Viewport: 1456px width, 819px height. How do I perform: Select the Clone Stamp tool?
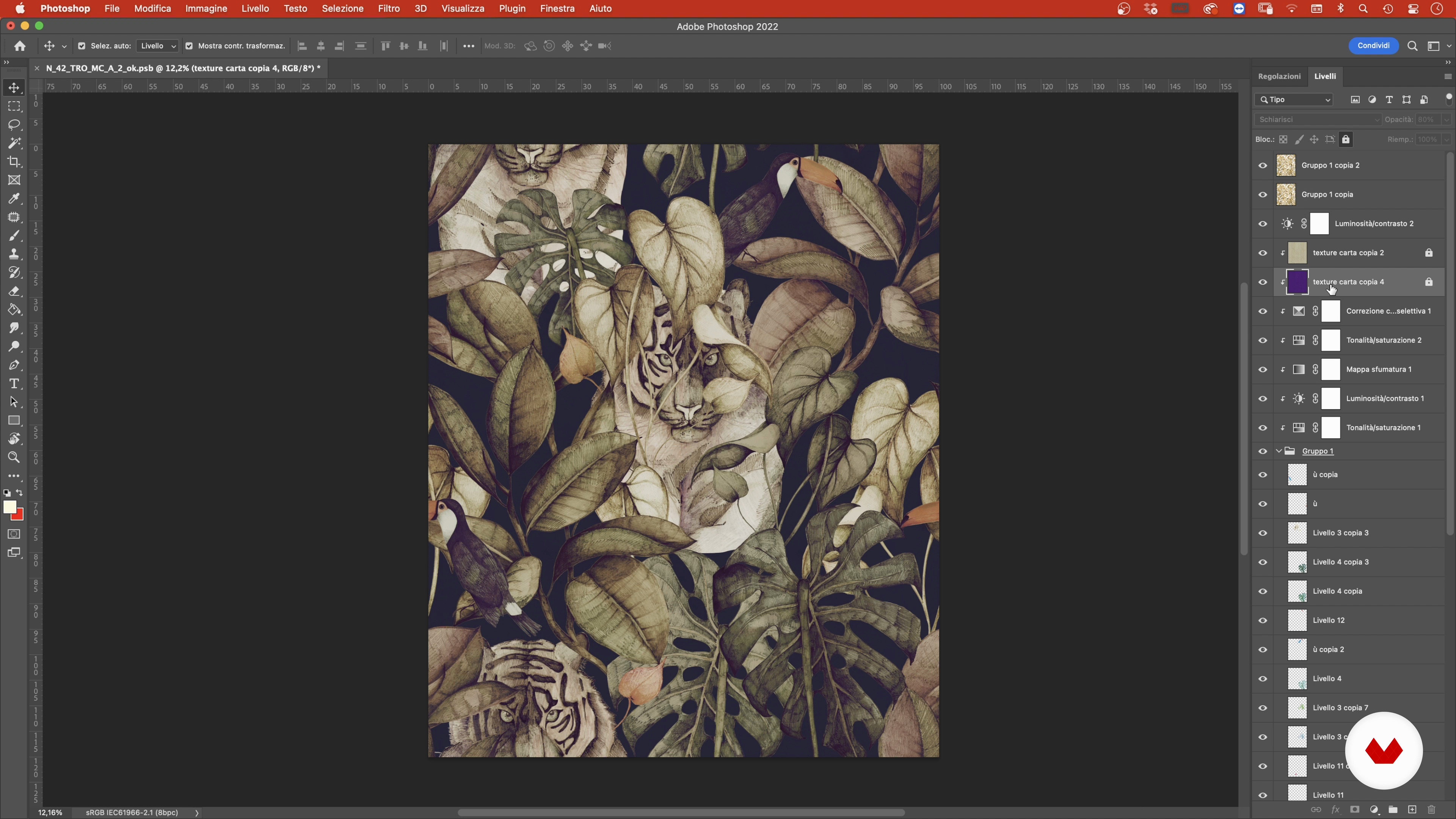(x=14, y=254)
